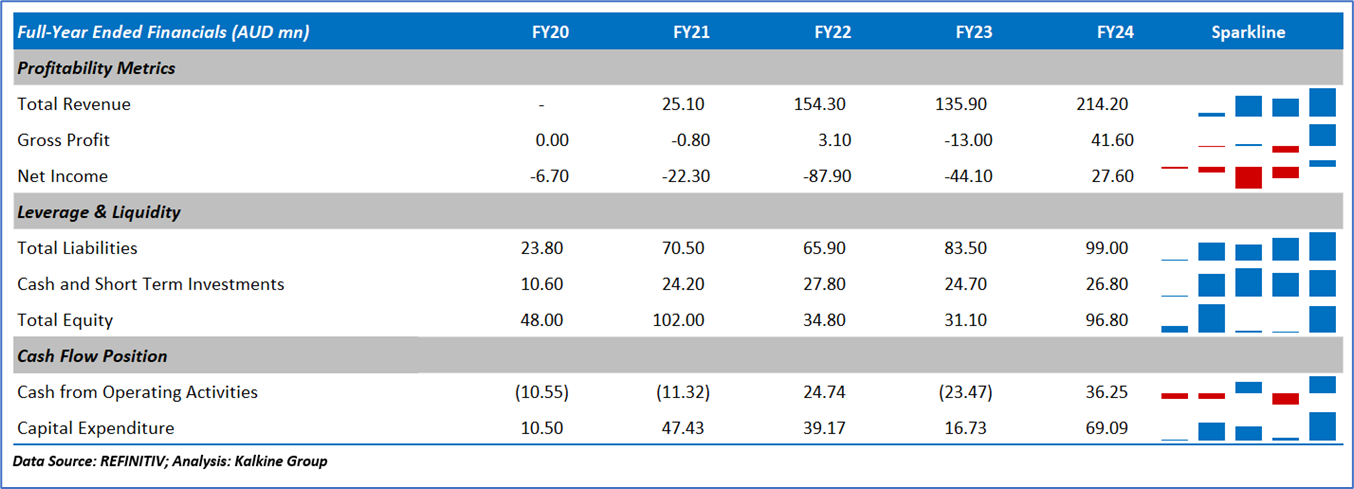The image size is (1354, 489).
Task: Select the Leverage & Liquidity section header
Action: click(x=98, y=212)
